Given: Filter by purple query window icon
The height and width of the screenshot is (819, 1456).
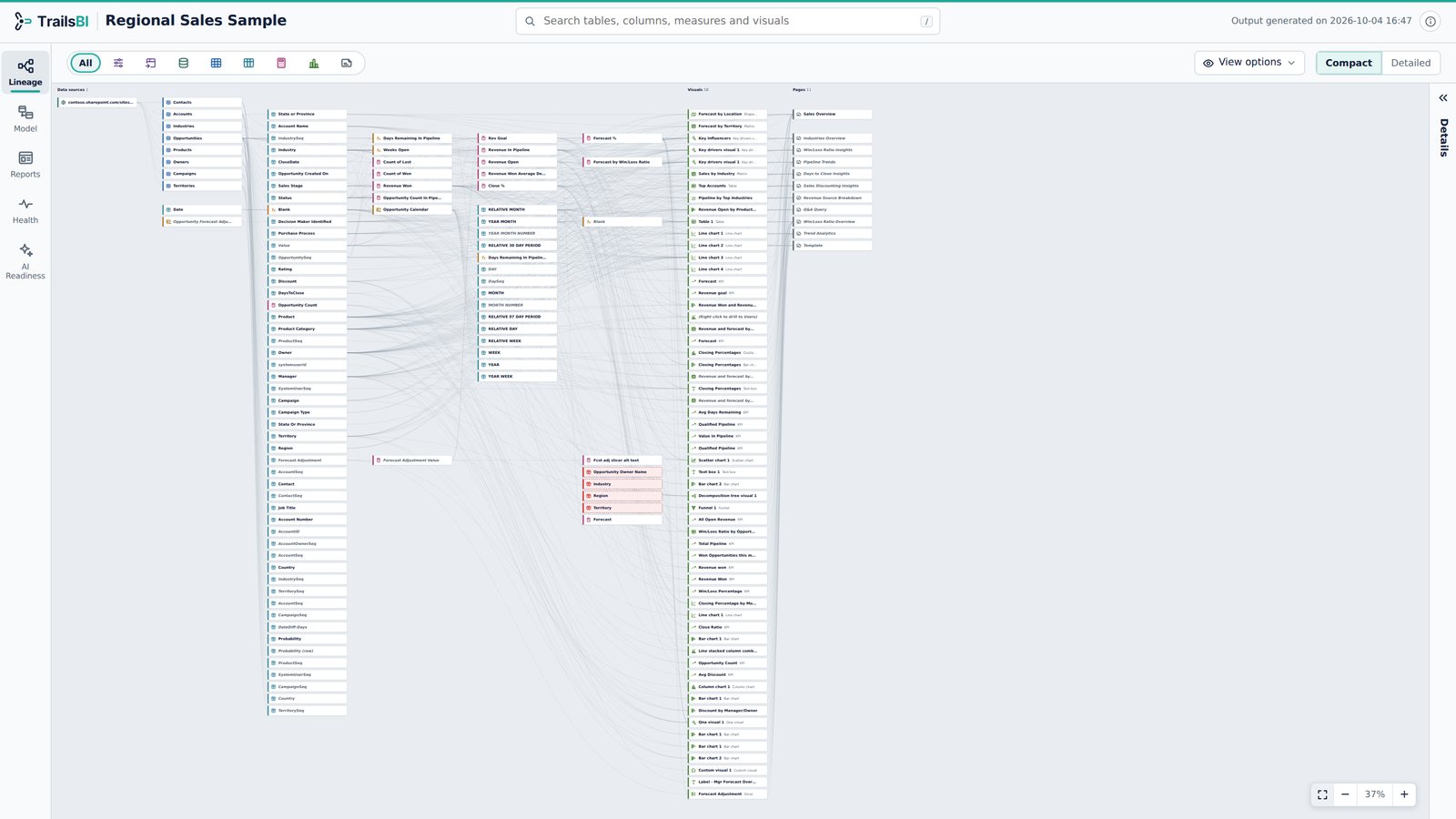Looking at the screenshot, I should point(151,63).
